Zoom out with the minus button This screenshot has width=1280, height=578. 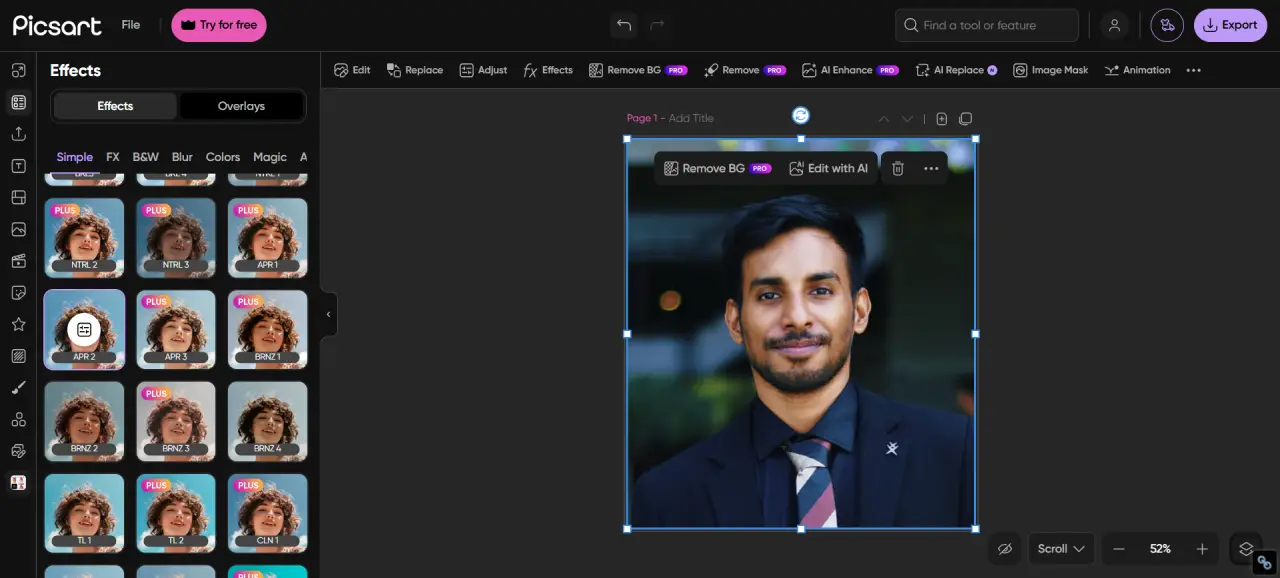pyautogui.click(x=1119, y=549)
